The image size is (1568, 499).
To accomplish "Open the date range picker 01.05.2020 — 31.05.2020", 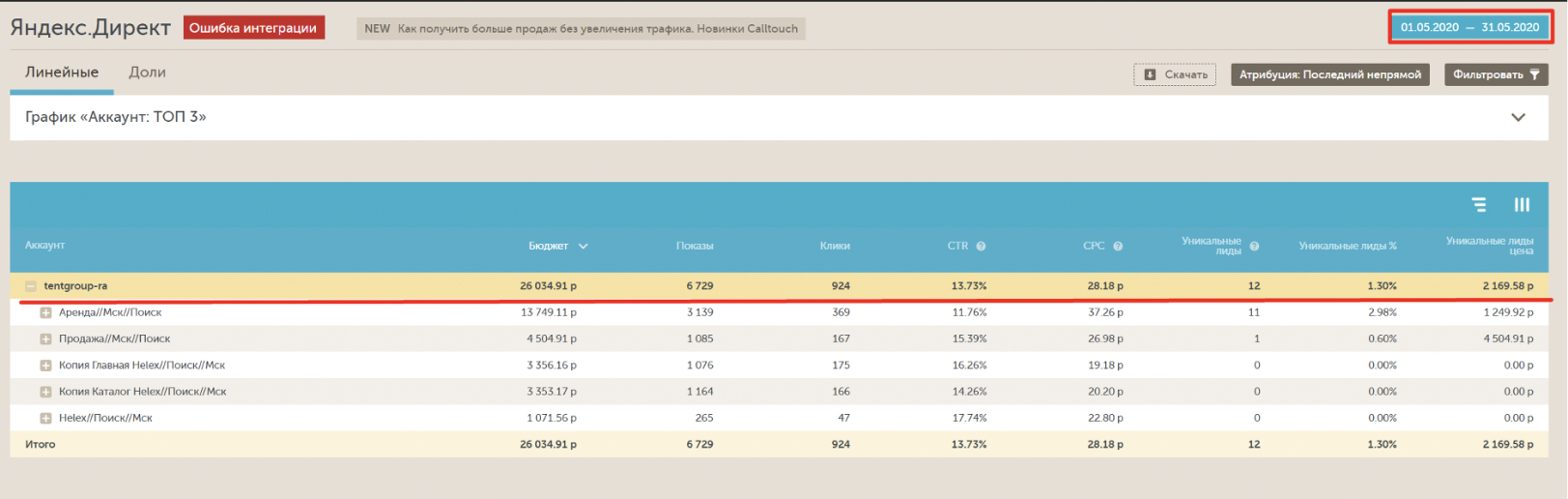I will [1469, 27].
